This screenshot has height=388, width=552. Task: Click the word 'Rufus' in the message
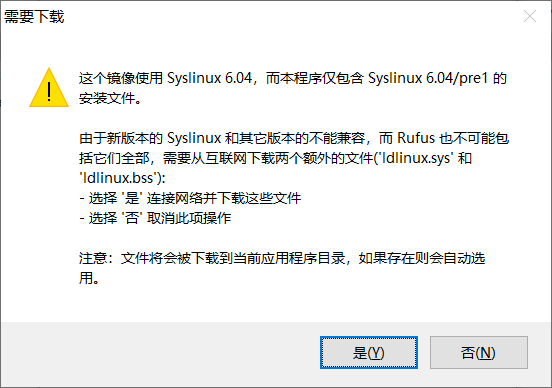click(416, 138)
